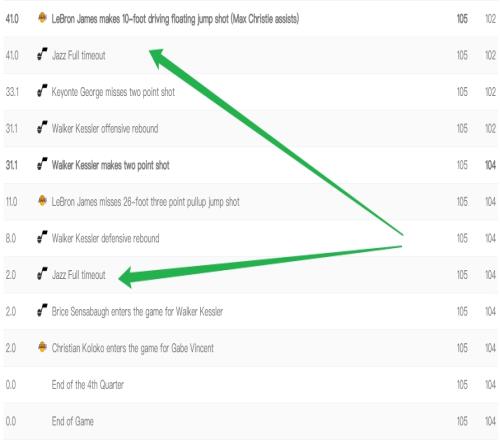Screen dimensions: 500x440
Task: Select the Keyonte George misses two point shot play
Action: coord(113,92)
